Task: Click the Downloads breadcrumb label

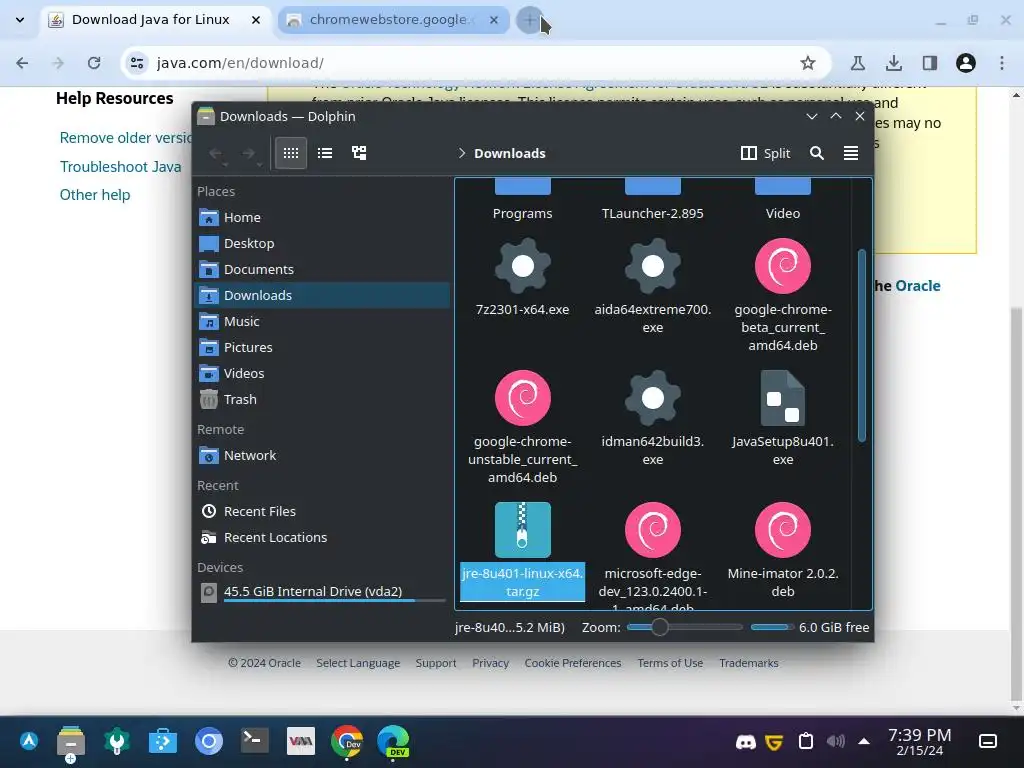Action: coord(509,153)
